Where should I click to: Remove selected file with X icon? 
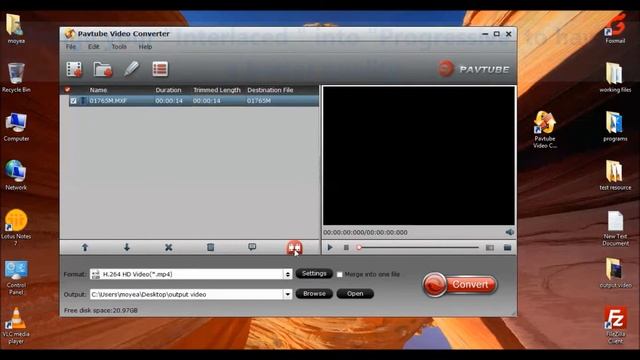tap(169, 247)
